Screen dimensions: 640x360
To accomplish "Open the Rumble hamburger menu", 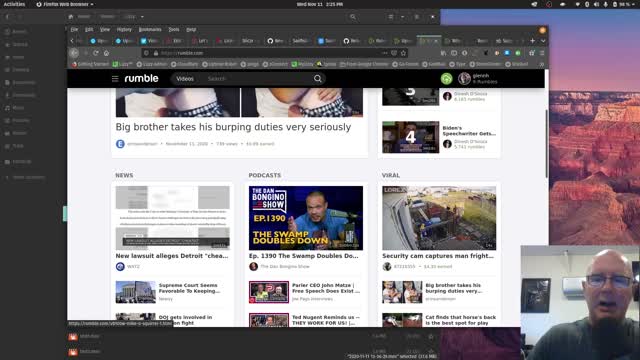I will coord(115,78).
